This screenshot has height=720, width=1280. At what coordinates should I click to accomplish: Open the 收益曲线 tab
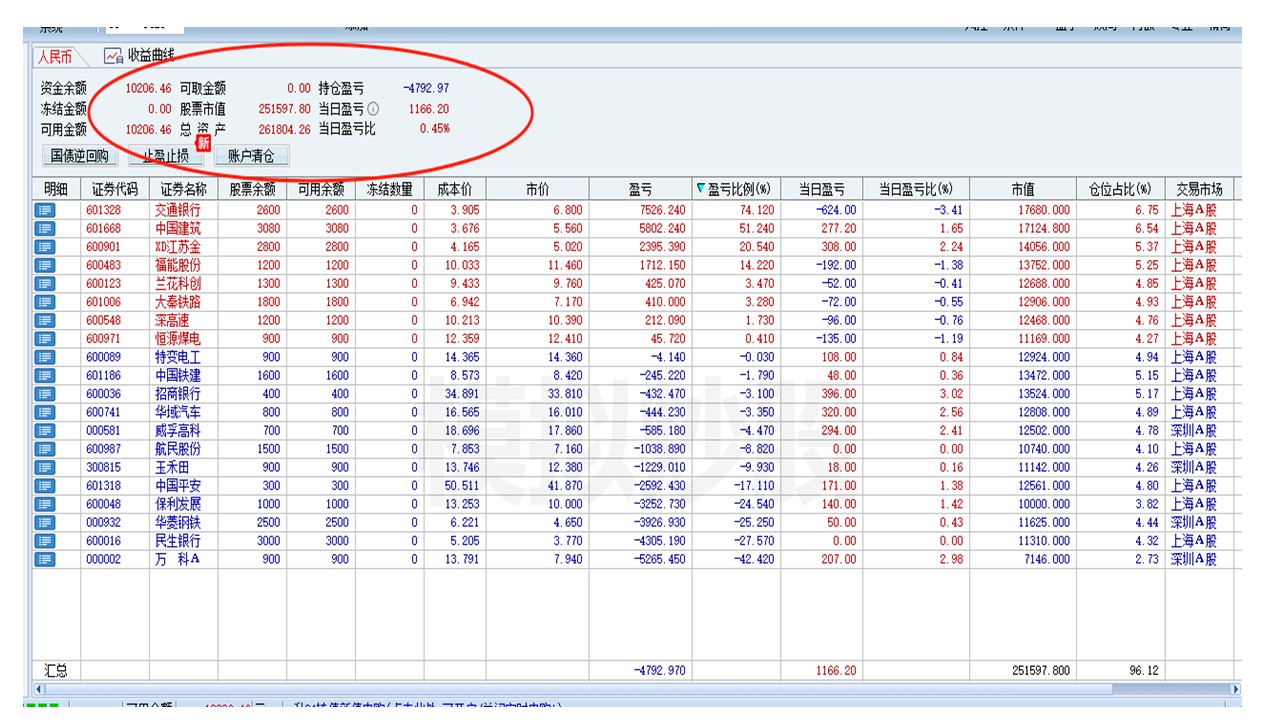[x=150, y=56]
